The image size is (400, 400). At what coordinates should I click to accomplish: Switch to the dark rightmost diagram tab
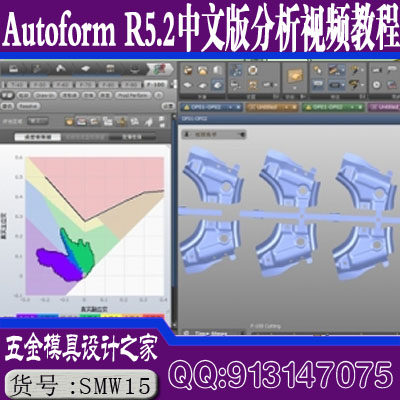pos(132,137)
